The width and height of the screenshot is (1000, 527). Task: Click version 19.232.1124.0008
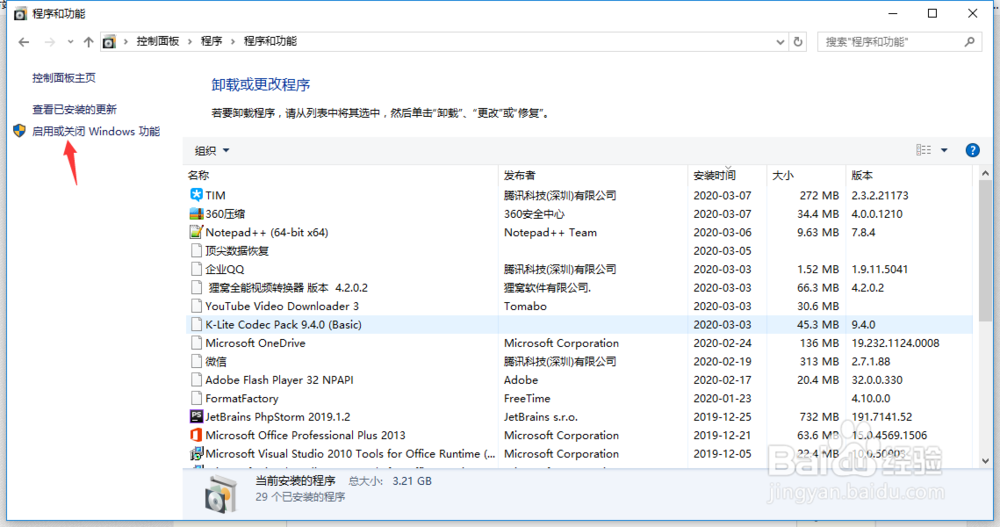pos(895,343)
